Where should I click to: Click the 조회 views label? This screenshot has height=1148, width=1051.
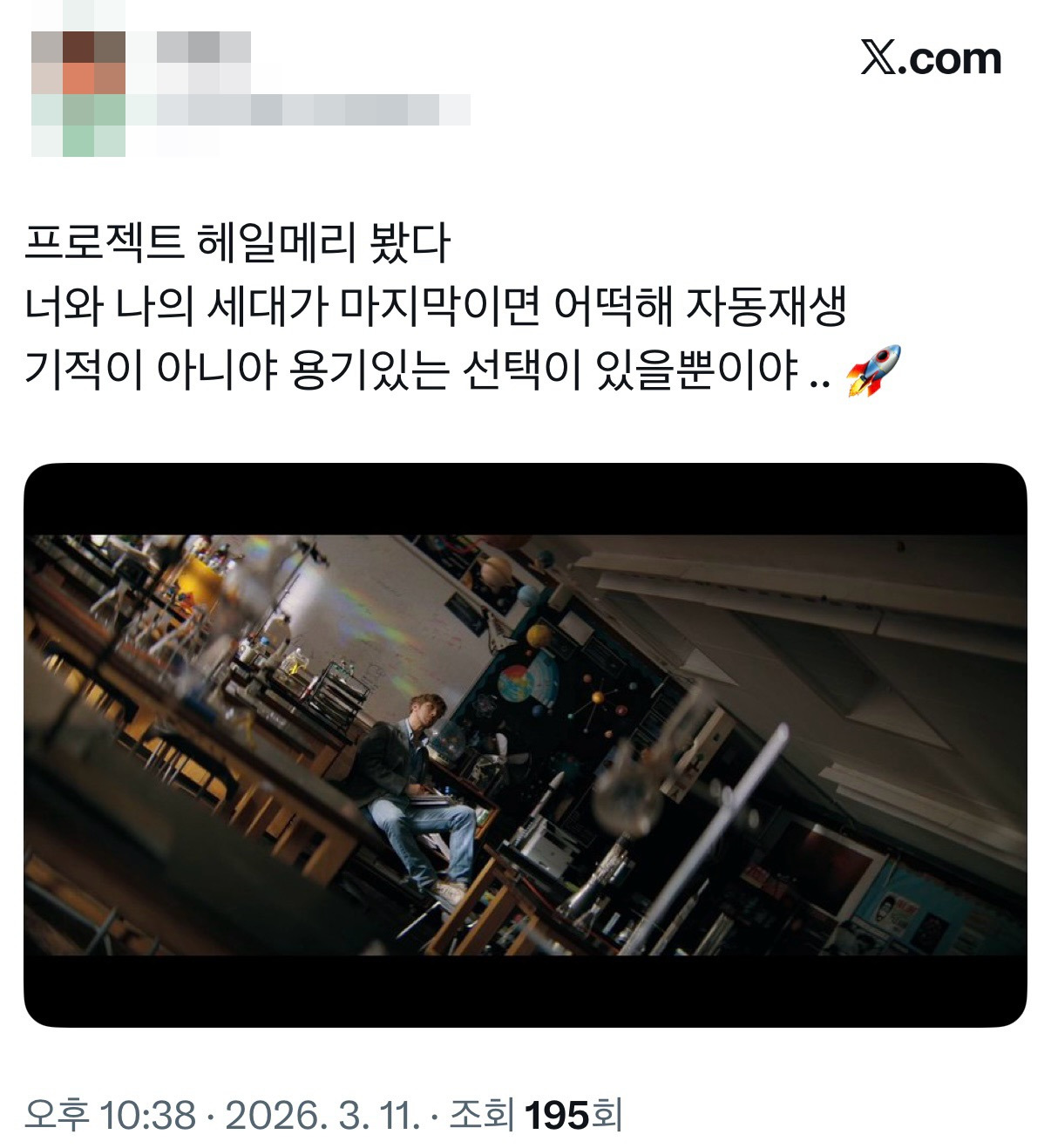click(481, 1114)
